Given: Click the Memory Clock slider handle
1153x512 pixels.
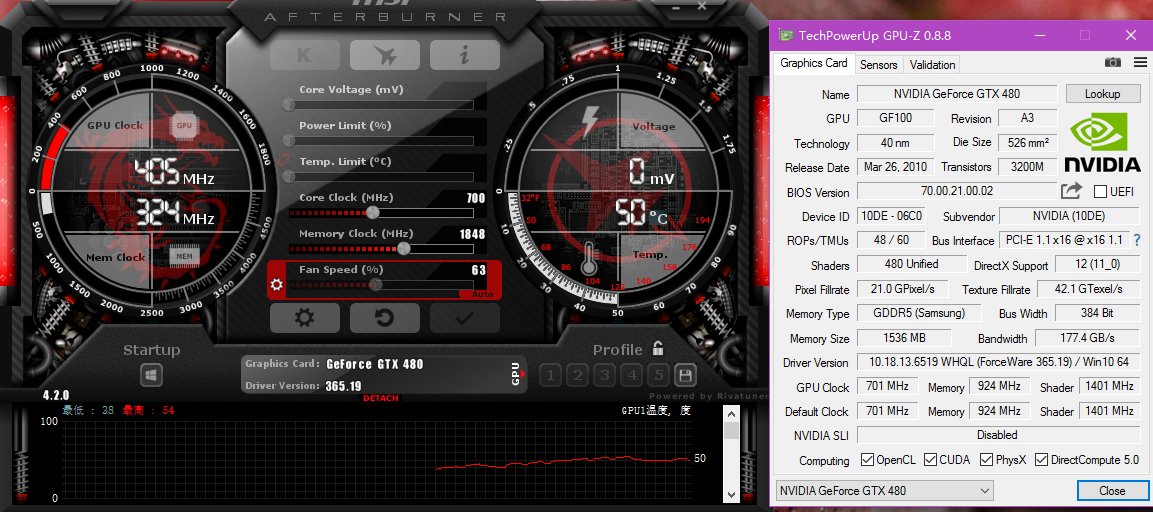Looking at the screenshot, I should pyautogui.click(x=403, y=249).
